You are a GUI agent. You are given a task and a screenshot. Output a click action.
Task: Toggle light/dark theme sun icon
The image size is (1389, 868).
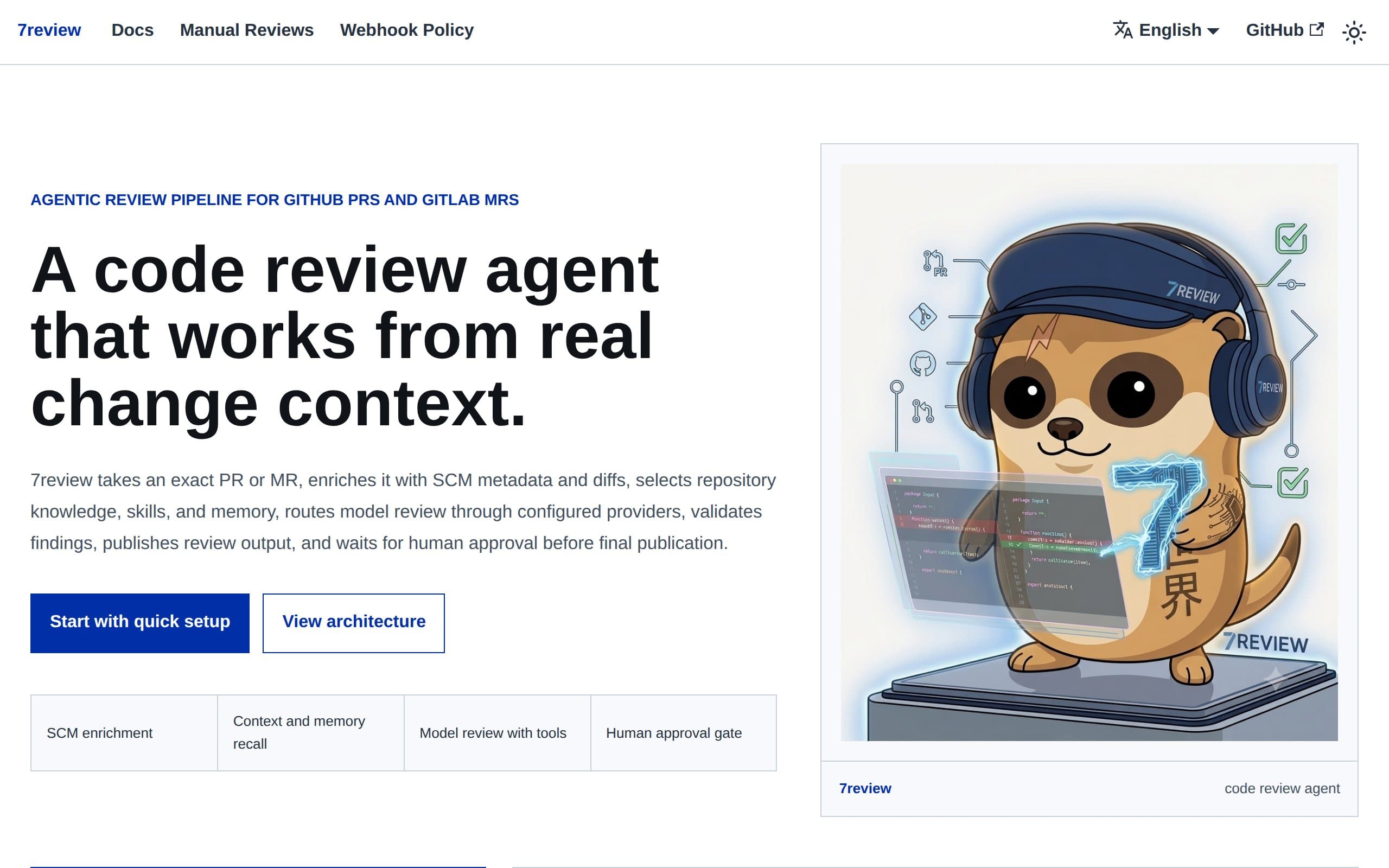point(1354,32)
